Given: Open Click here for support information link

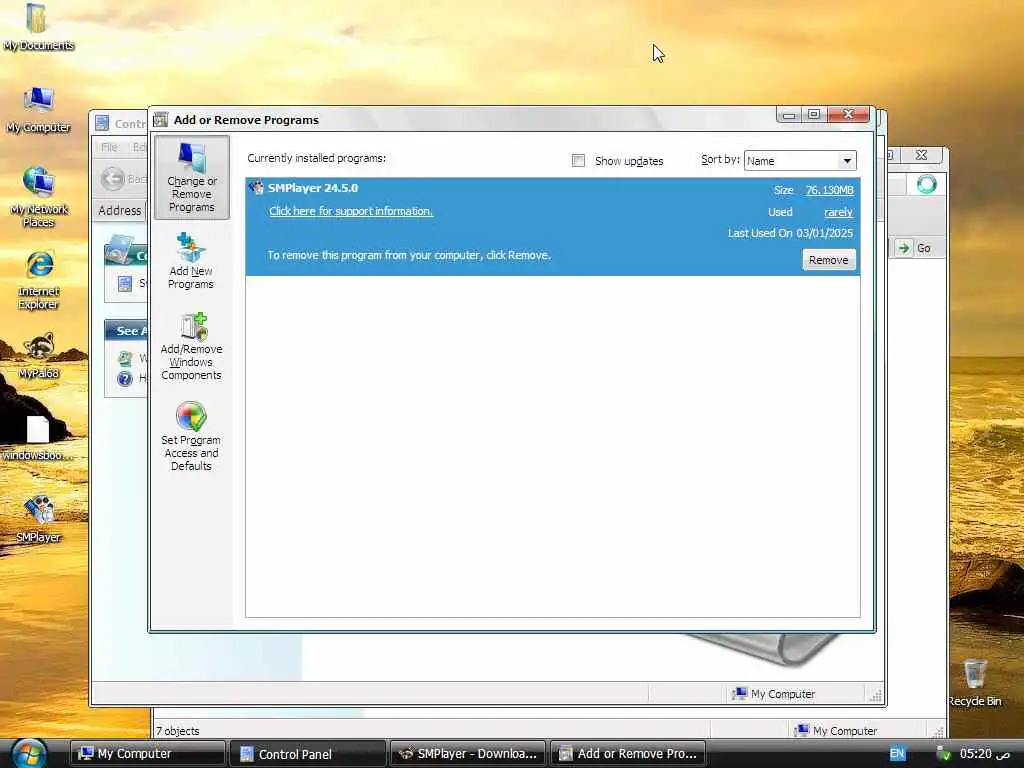Looking at the screenshot, I should click(x=351, y=211).
